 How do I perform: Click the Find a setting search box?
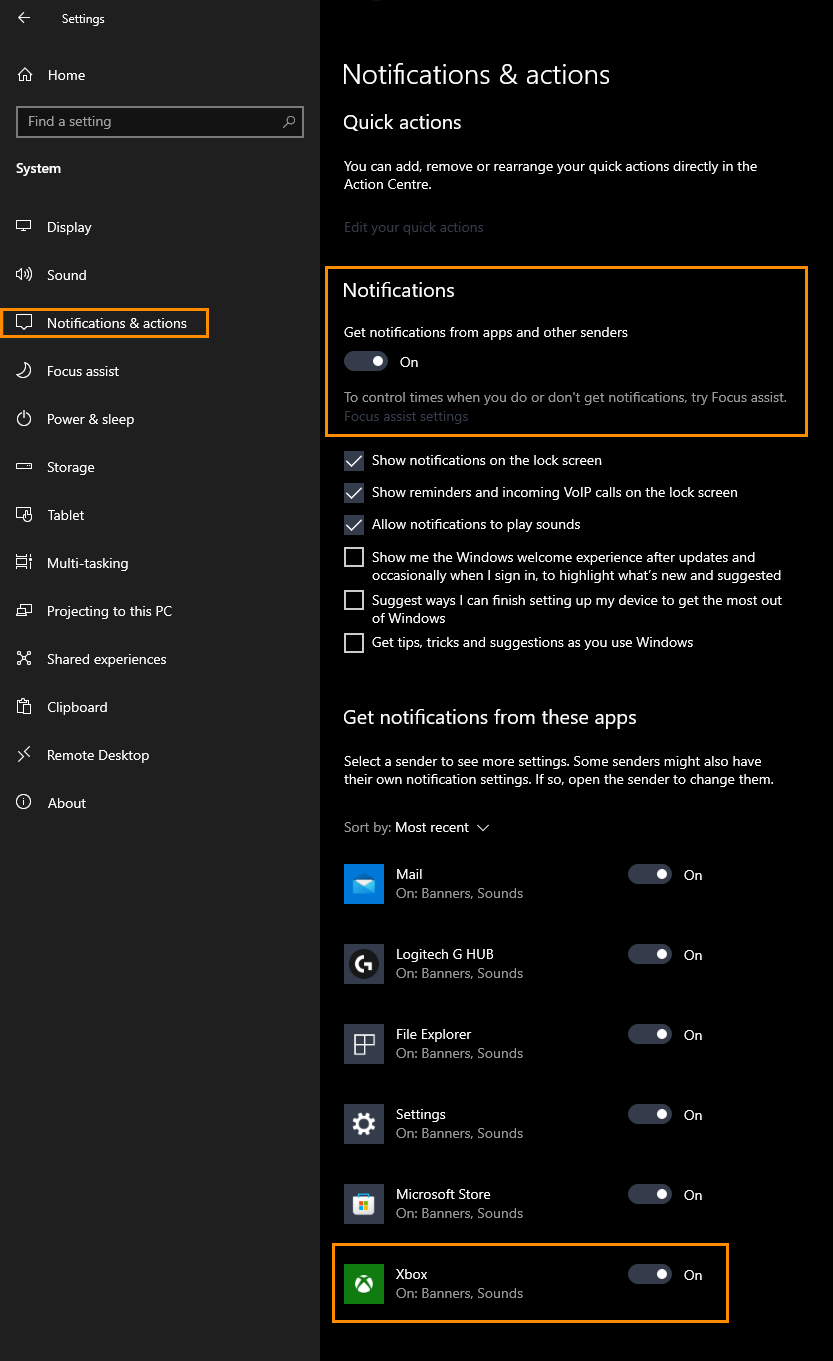pos(160,122)
